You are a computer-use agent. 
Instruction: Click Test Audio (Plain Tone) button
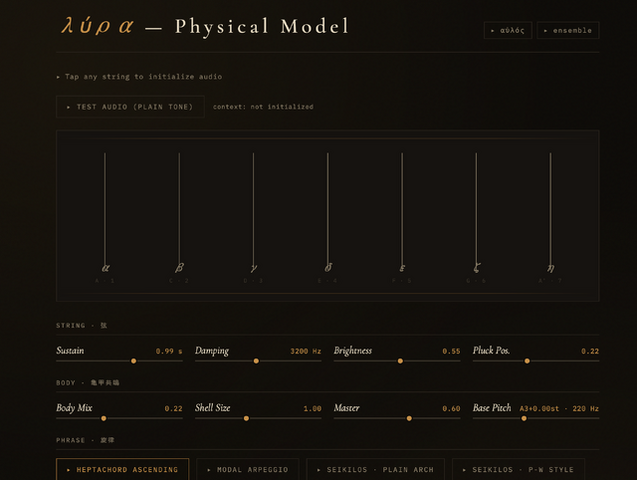130,107
